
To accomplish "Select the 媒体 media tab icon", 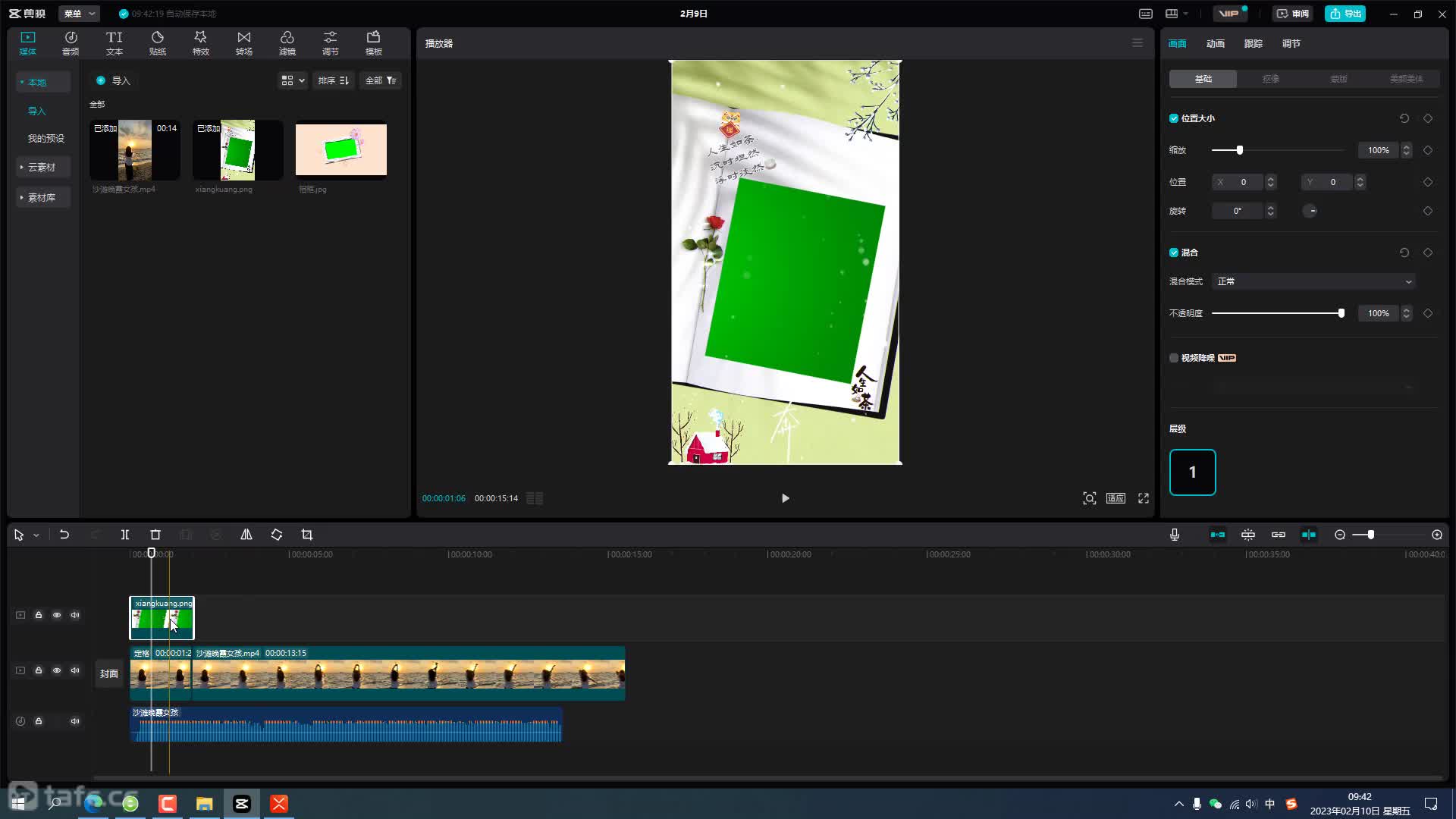I will pos(27,43).
